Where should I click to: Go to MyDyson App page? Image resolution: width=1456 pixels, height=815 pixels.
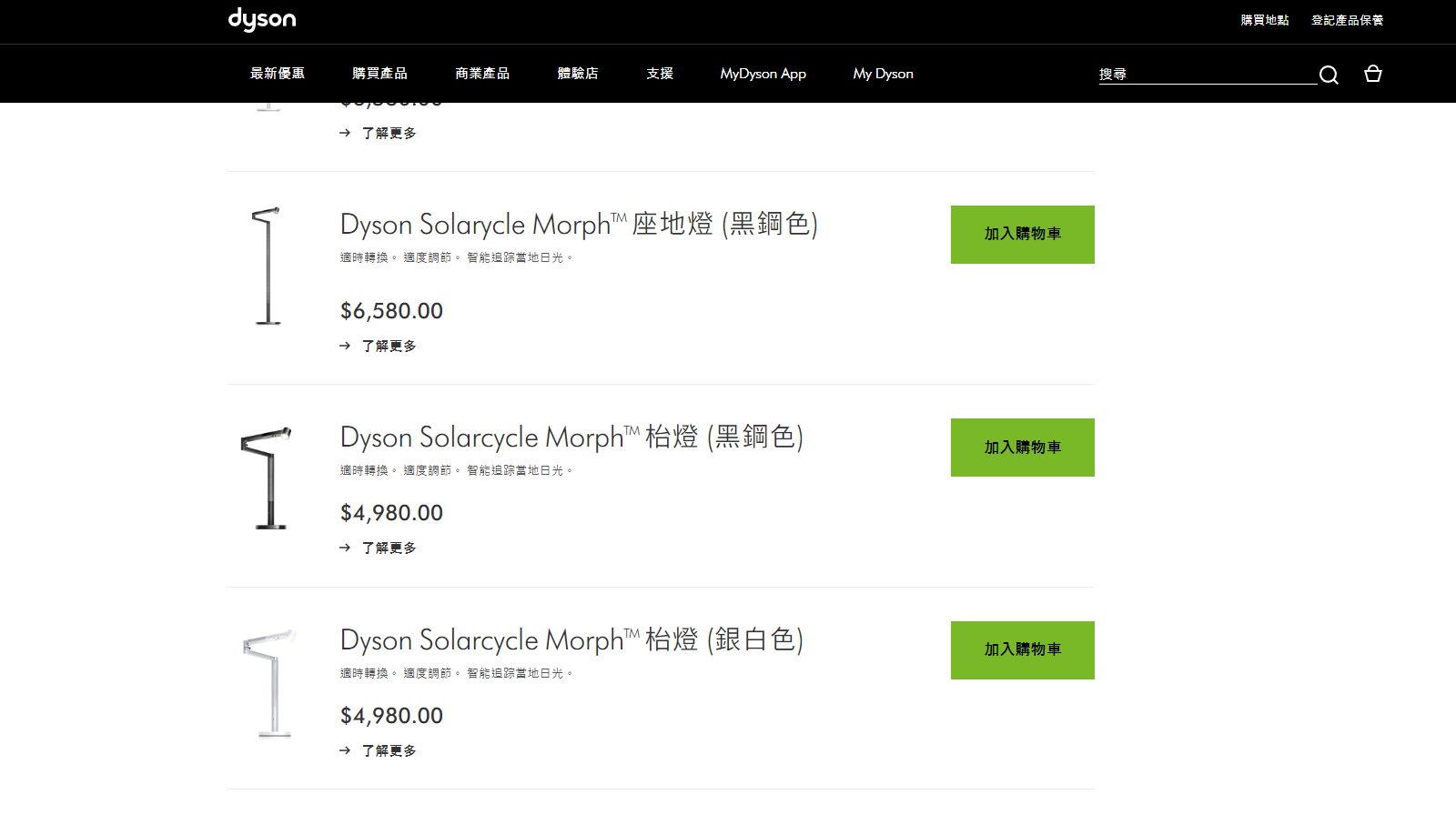click(763, 74)
